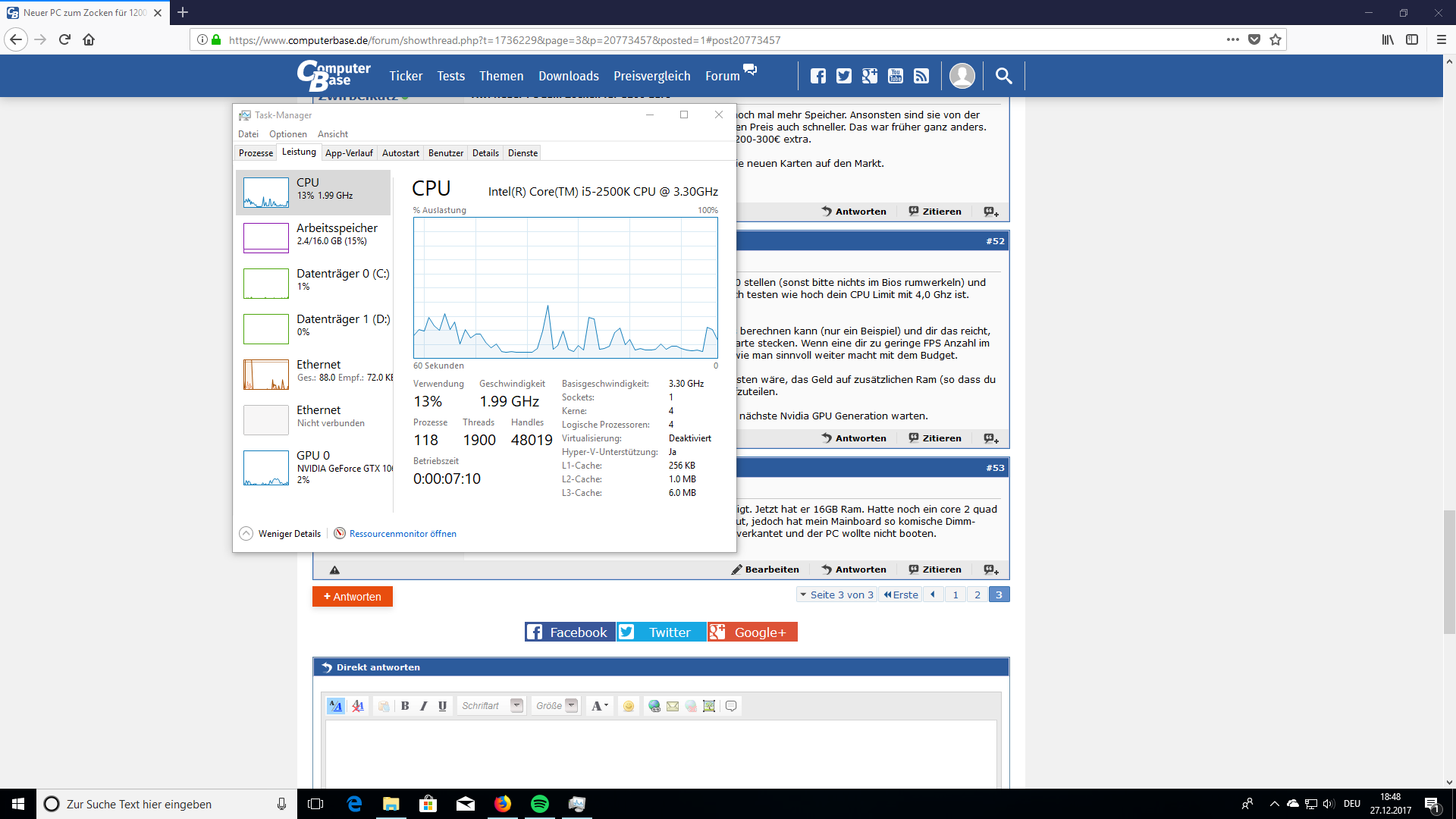
Task: Toggle underline formatting in reply editor
Action: pos(443,706)
